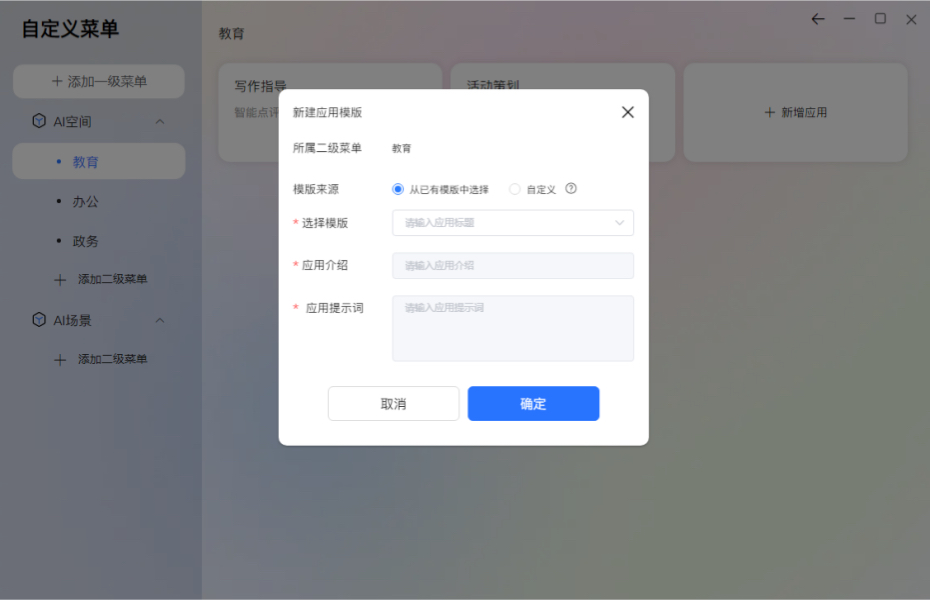Viewport: 930px width, 600px height.
Task: Open the 选择模版 dropdown
Action: pyautogui.click(x=512, y=223)
